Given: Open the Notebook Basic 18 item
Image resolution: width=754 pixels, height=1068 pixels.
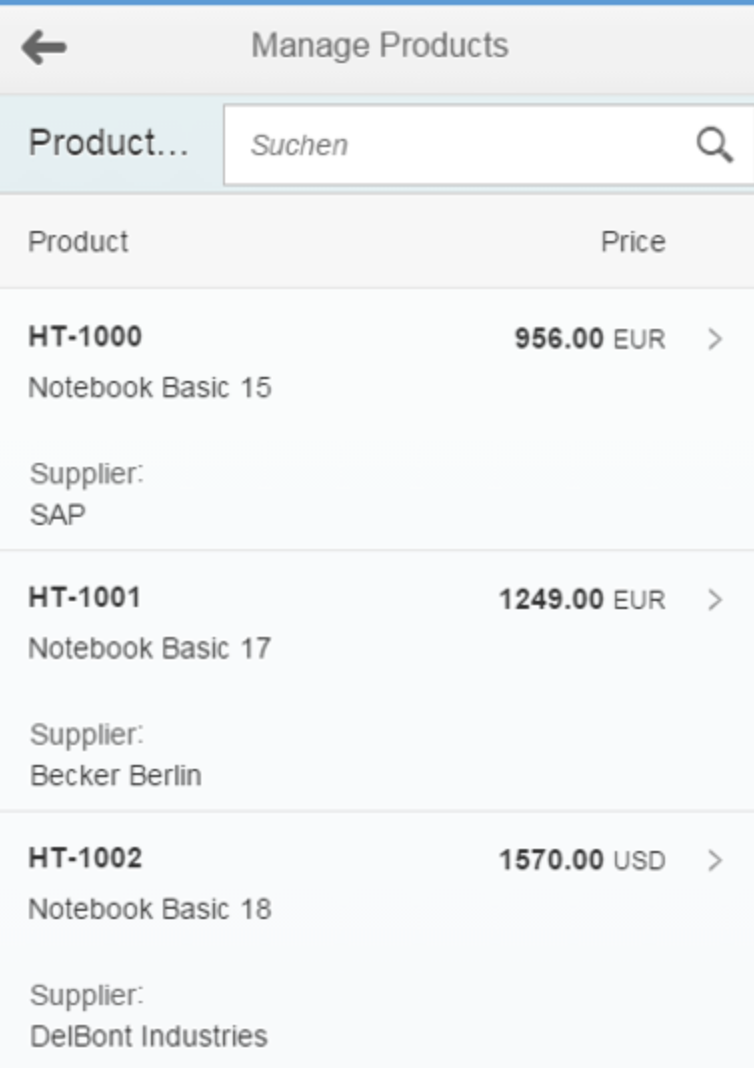Looking at the screenshot, I should point(150,909).
